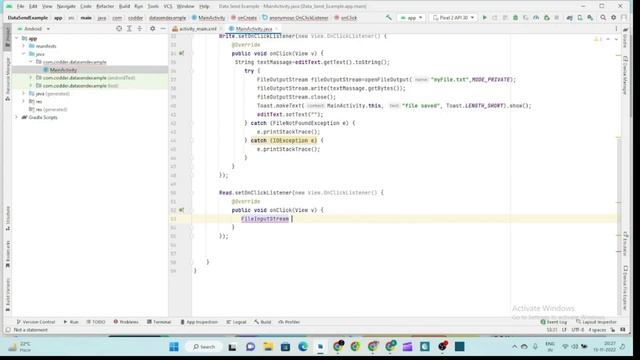The width and height of the screenshot is (640, 360).
Task: Expand the res folder
Action: [x=24, y=101]
